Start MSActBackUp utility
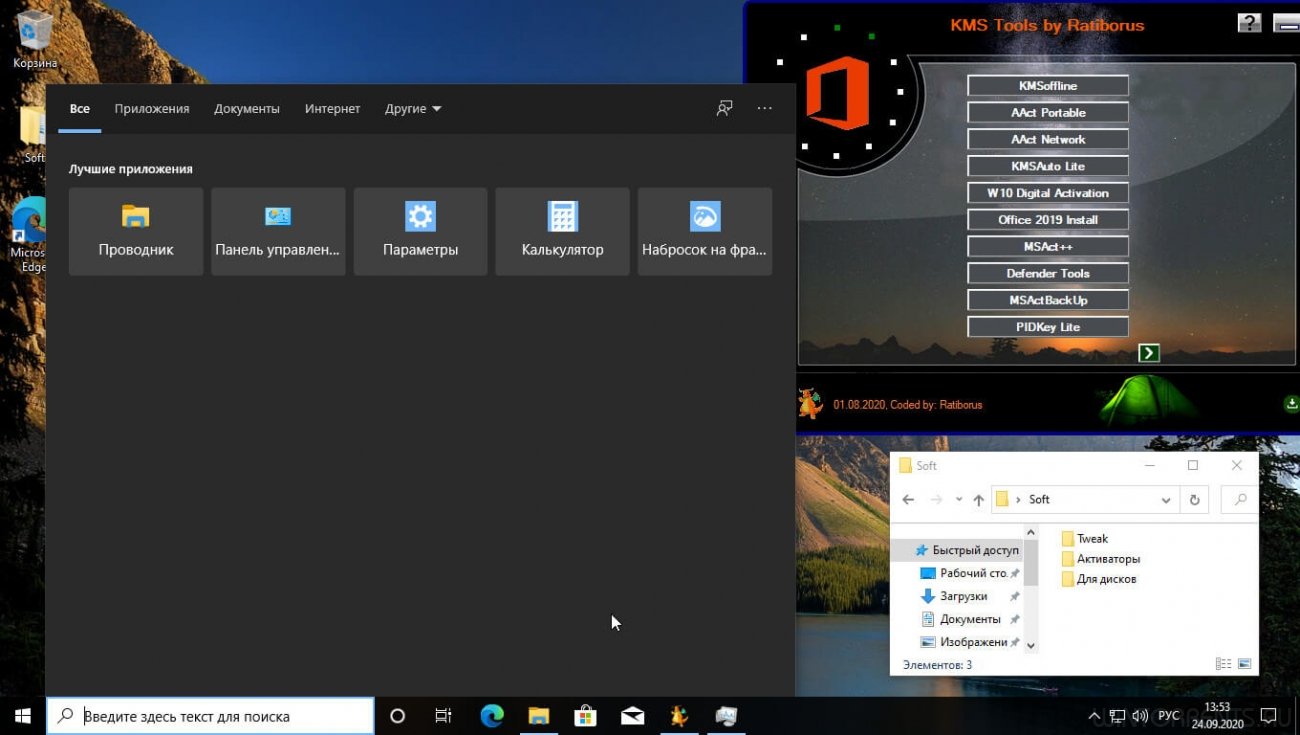This screenshot has width=1300, height=735. (1048, 300)
